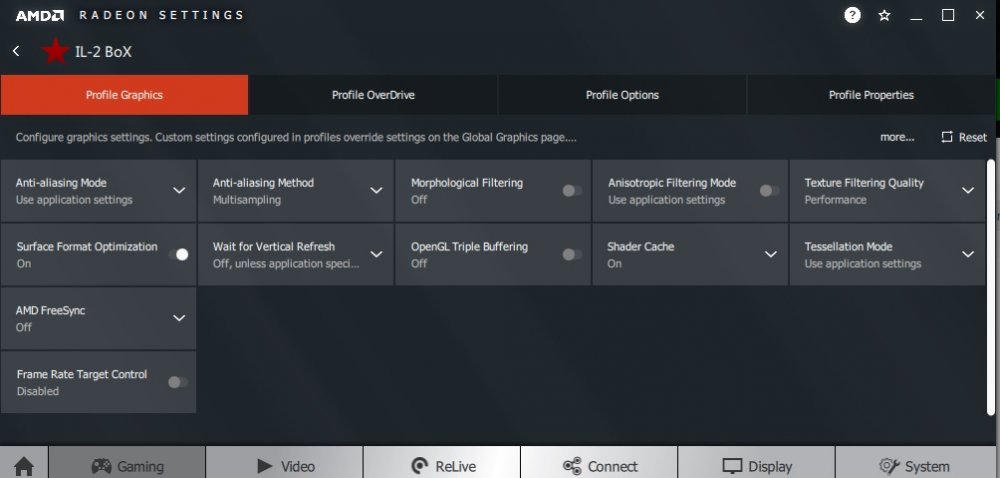
Task: Maximize the Radeon Settings window
Action: [948, 15]
